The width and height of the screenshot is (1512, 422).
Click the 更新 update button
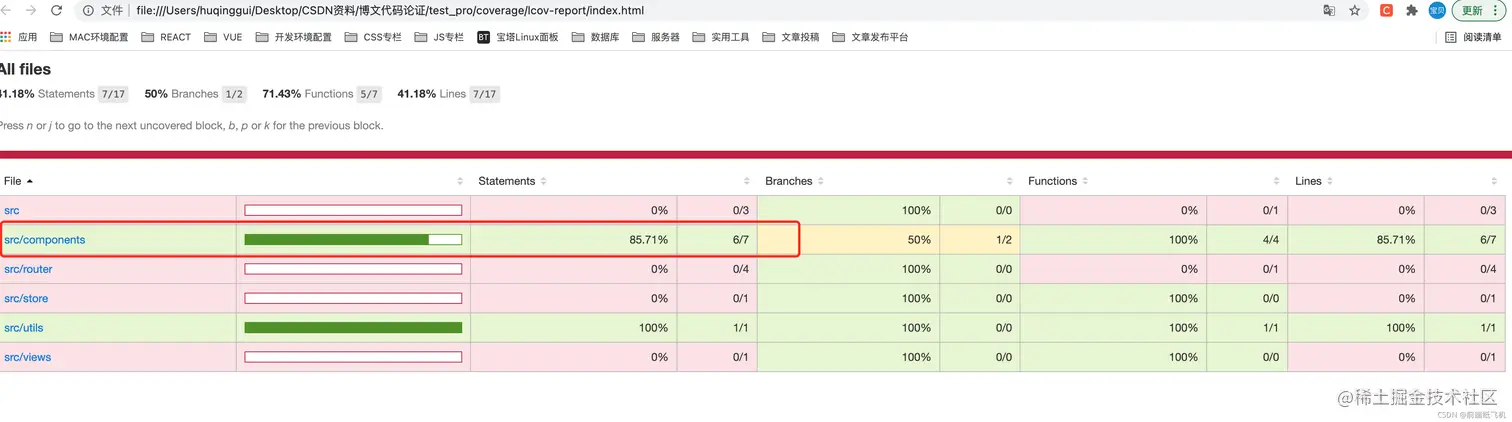[x=1480, y=10]
